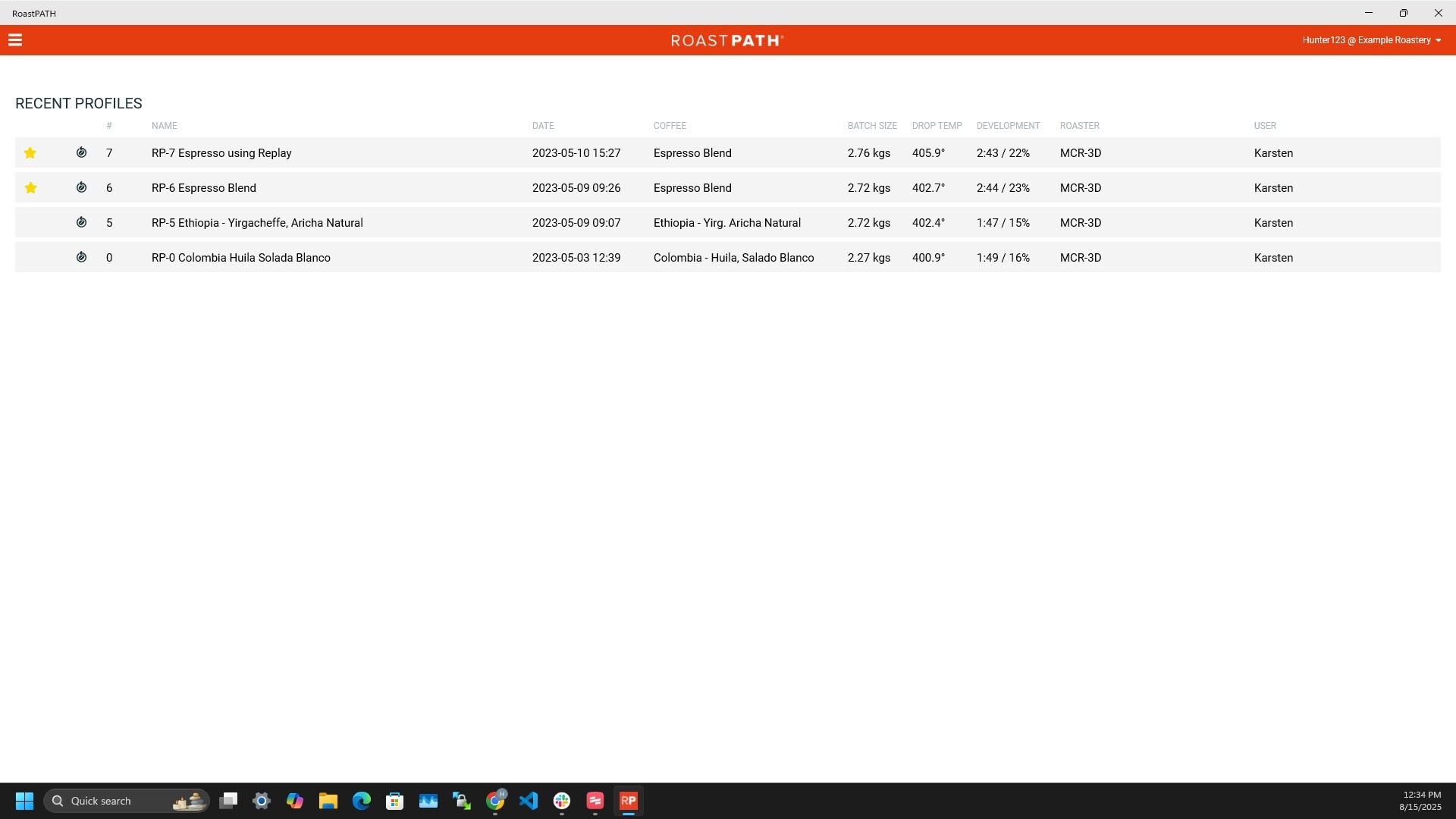Open Visual Studio Code from taskbar

(529, 801)
